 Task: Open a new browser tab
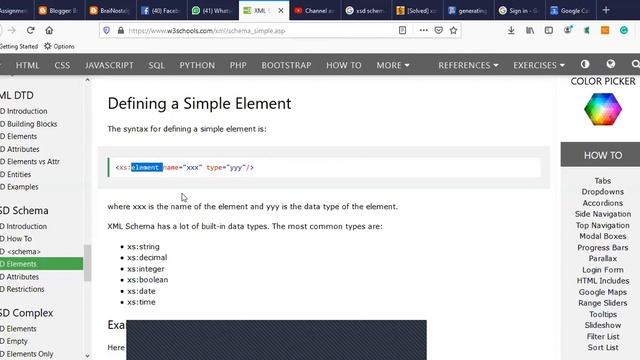click(x=606, y=10)
